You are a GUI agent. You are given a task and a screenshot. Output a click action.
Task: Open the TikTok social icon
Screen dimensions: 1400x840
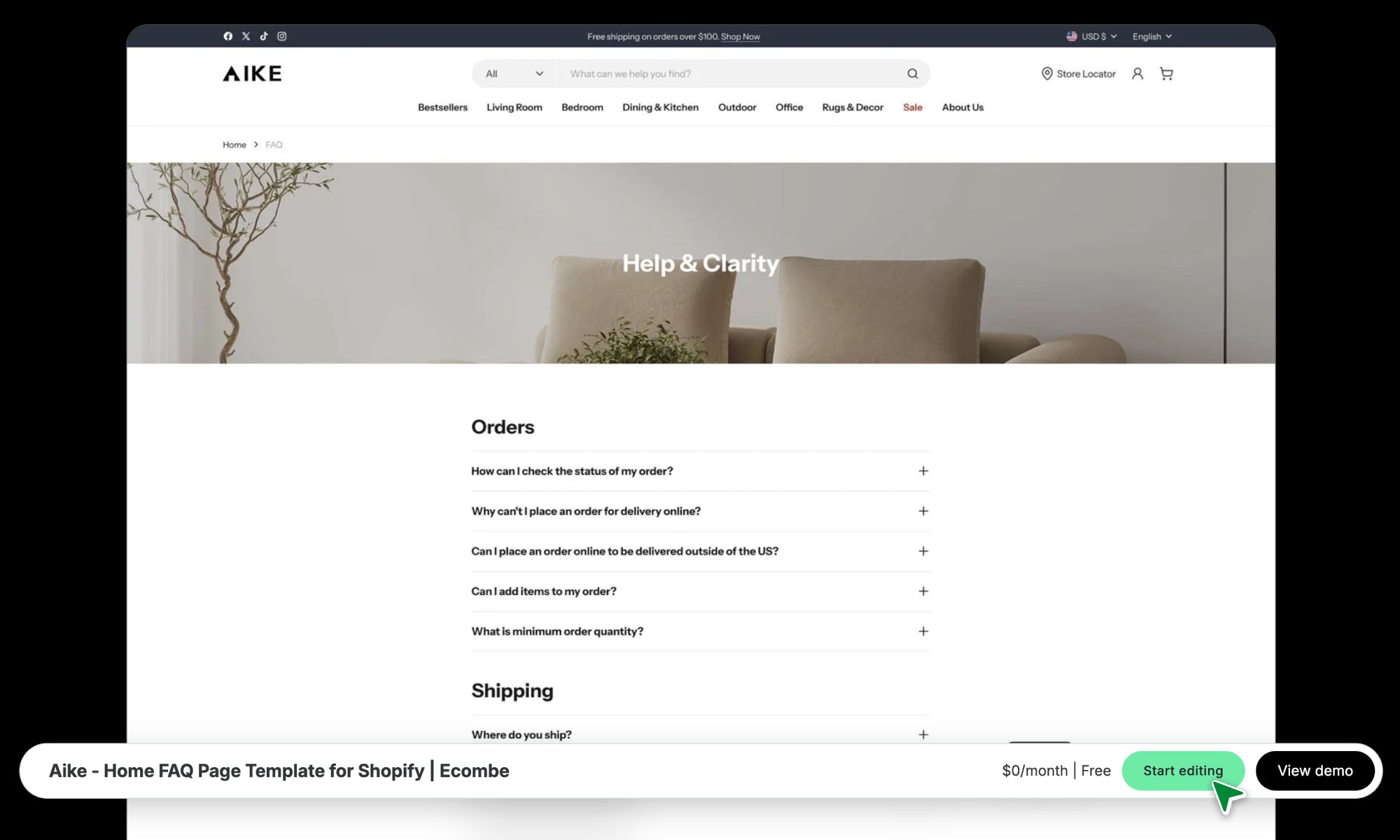pyautogui.click(x=264, y=36)
